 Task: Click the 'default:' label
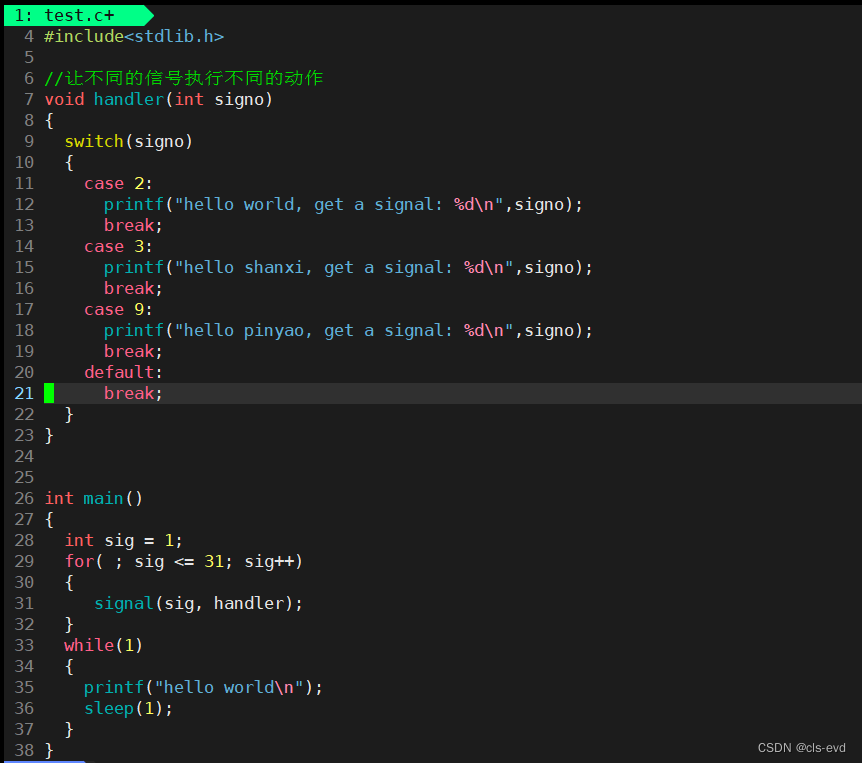coord(123,373)
